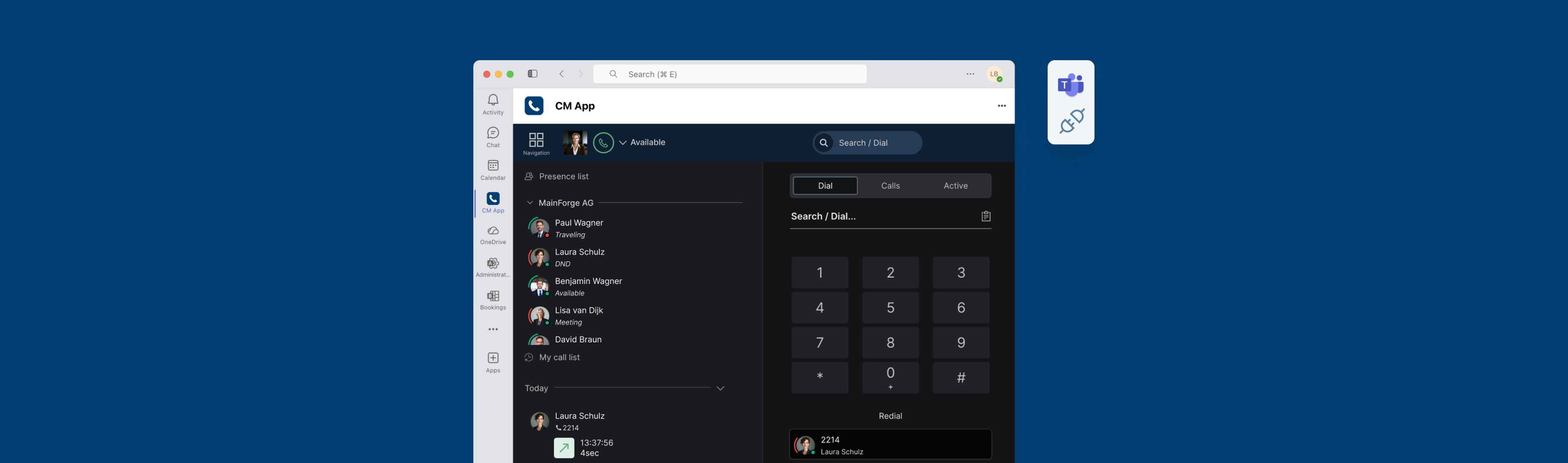Toggle the sidebar panel icon
Screen dimensions: 1568x463
click(532, 73)
